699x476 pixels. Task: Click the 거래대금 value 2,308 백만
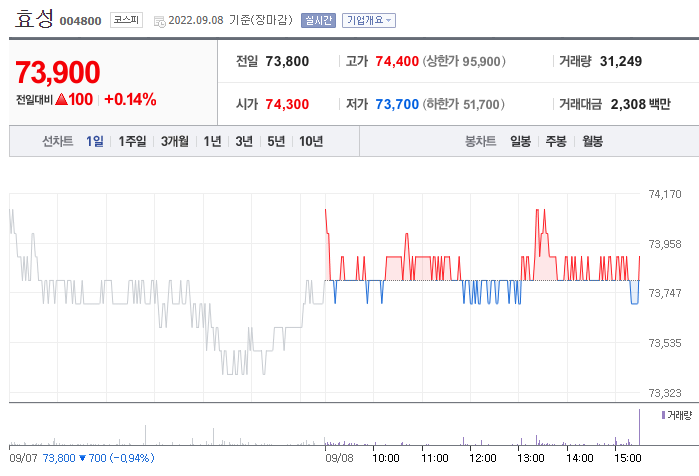coord(641,104)
